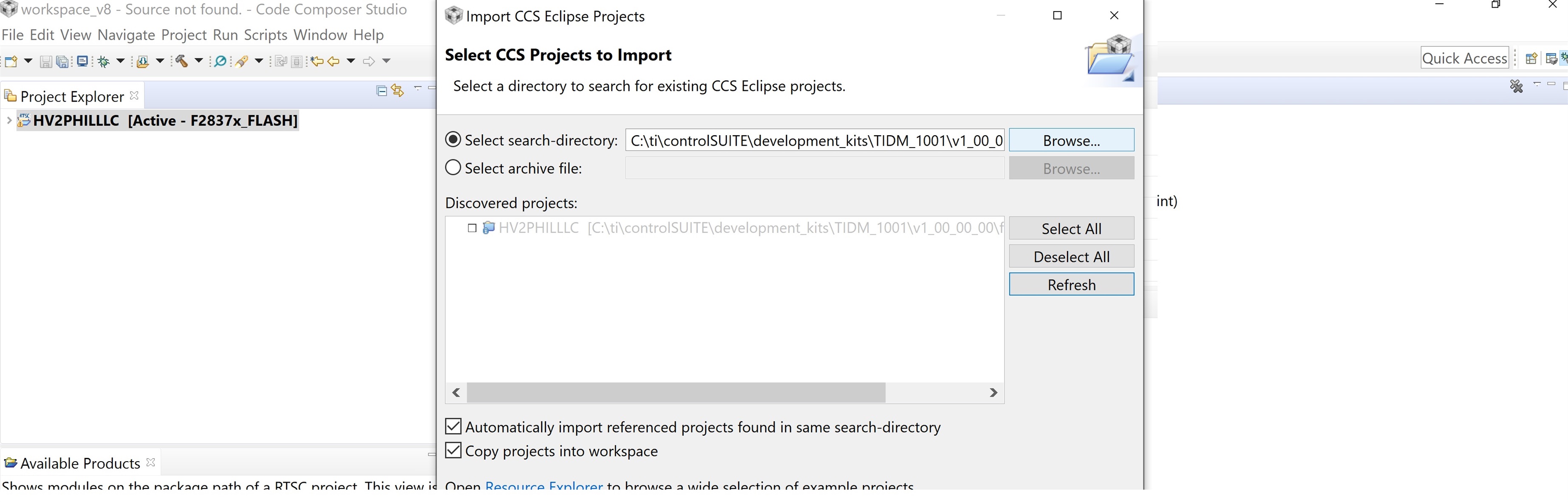Open the Resource Explorer link
The height and width of the screenshot is (502, 1568).
[543, 486]
